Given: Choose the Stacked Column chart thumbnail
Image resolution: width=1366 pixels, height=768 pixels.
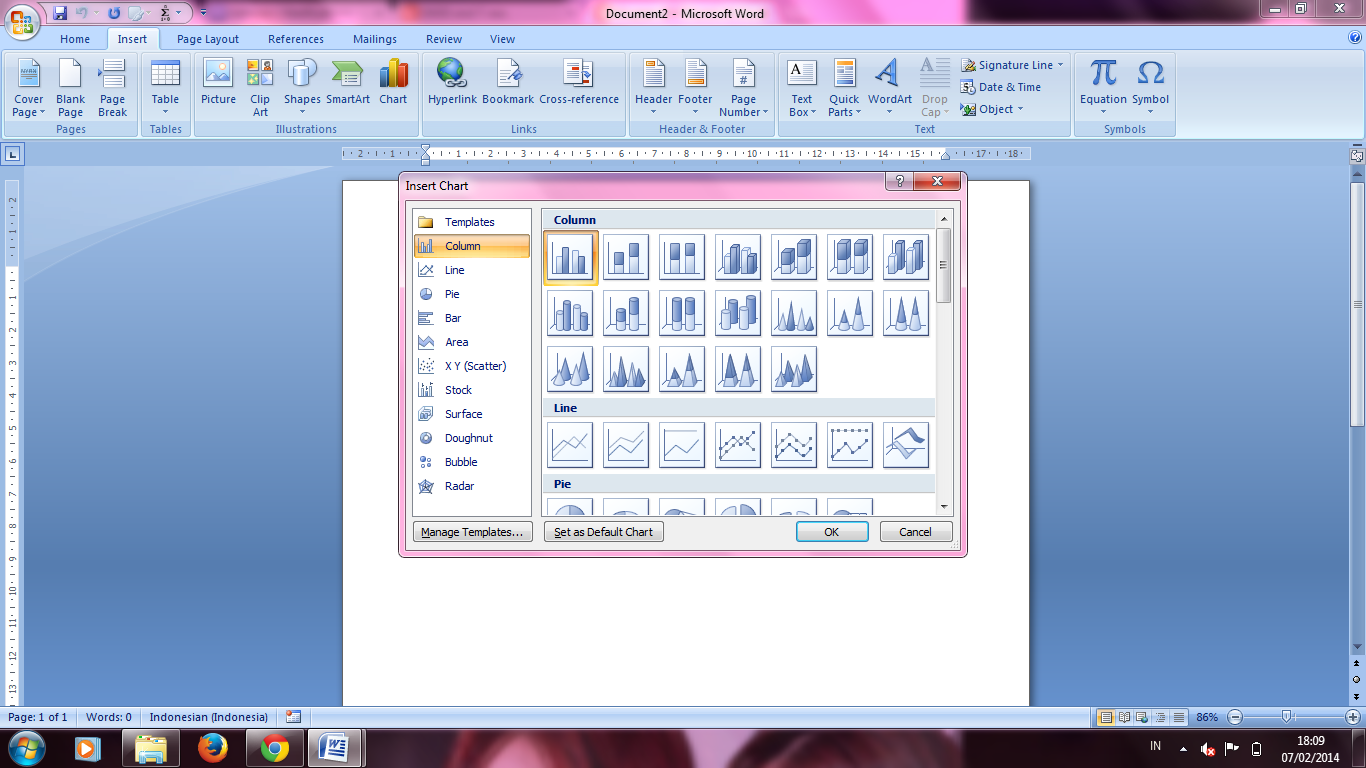Looking at the screenshot, I should tap(626, 257).
